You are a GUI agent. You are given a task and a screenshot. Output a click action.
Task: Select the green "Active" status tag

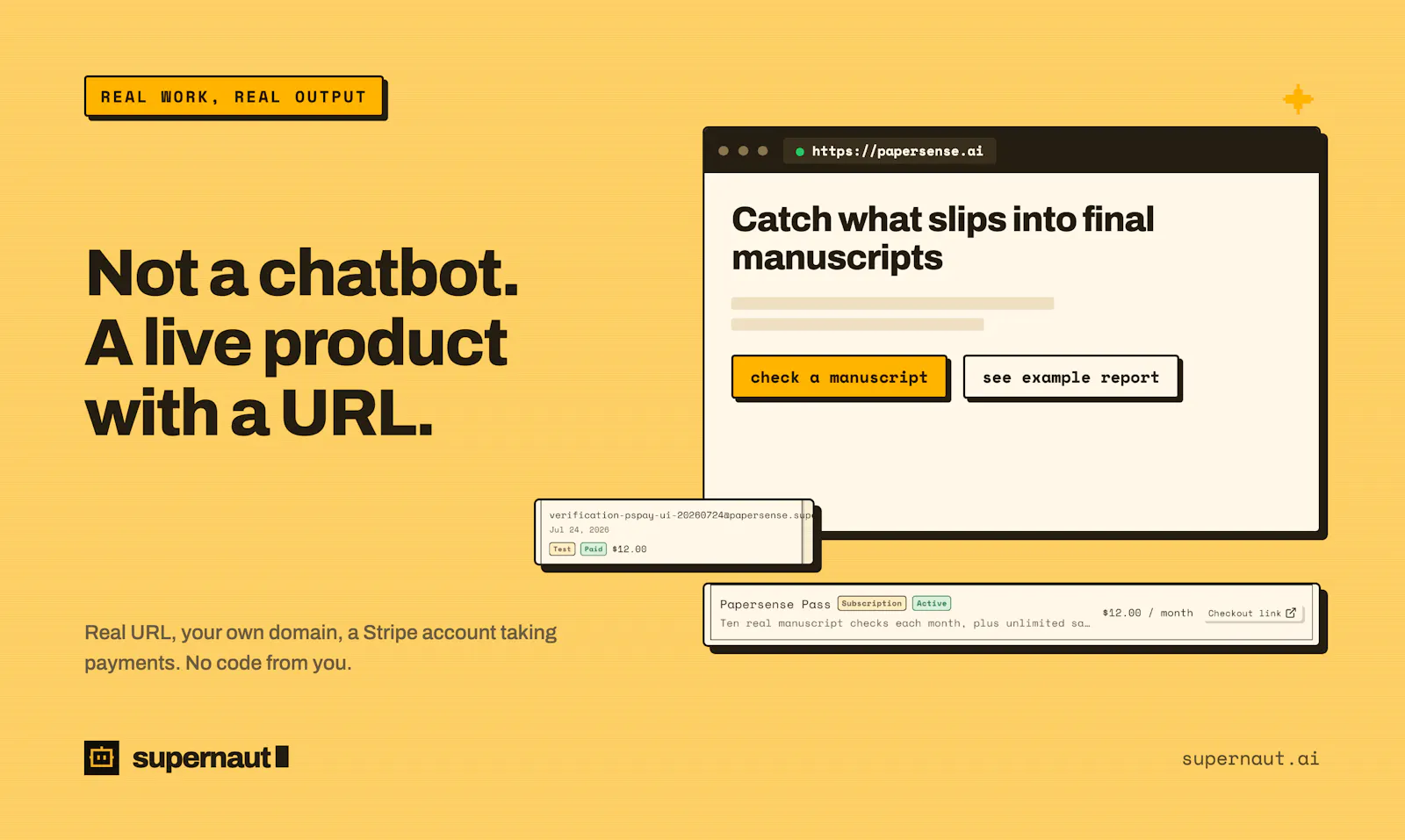(932, 604)
